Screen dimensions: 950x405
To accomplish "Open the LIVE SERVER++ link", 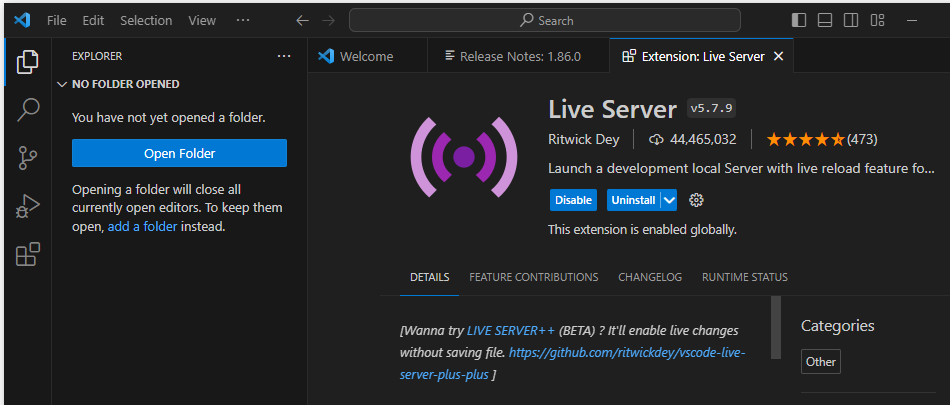I will pos(511,331).
